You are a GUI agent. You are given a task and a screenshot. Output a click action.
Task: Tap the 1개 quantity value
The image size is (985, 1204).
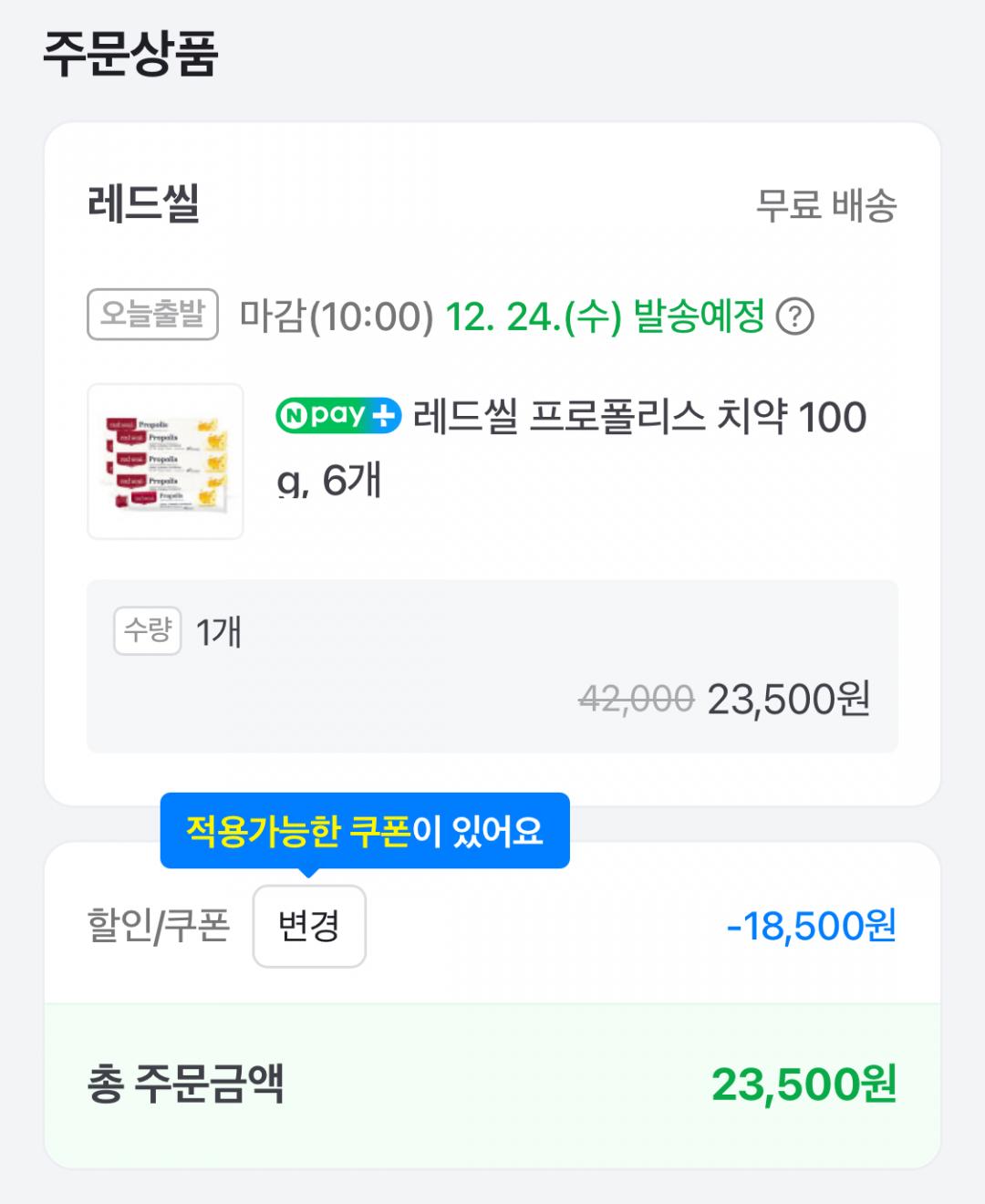click(219, 631)
